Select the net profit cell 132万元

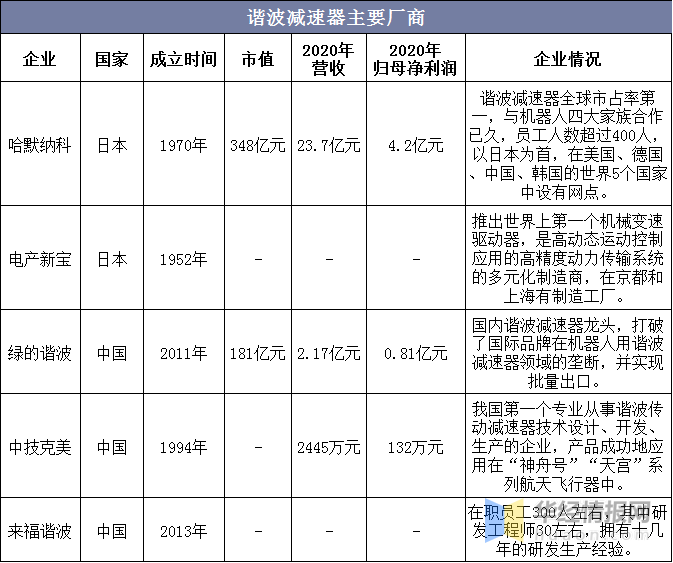[415, 448]
